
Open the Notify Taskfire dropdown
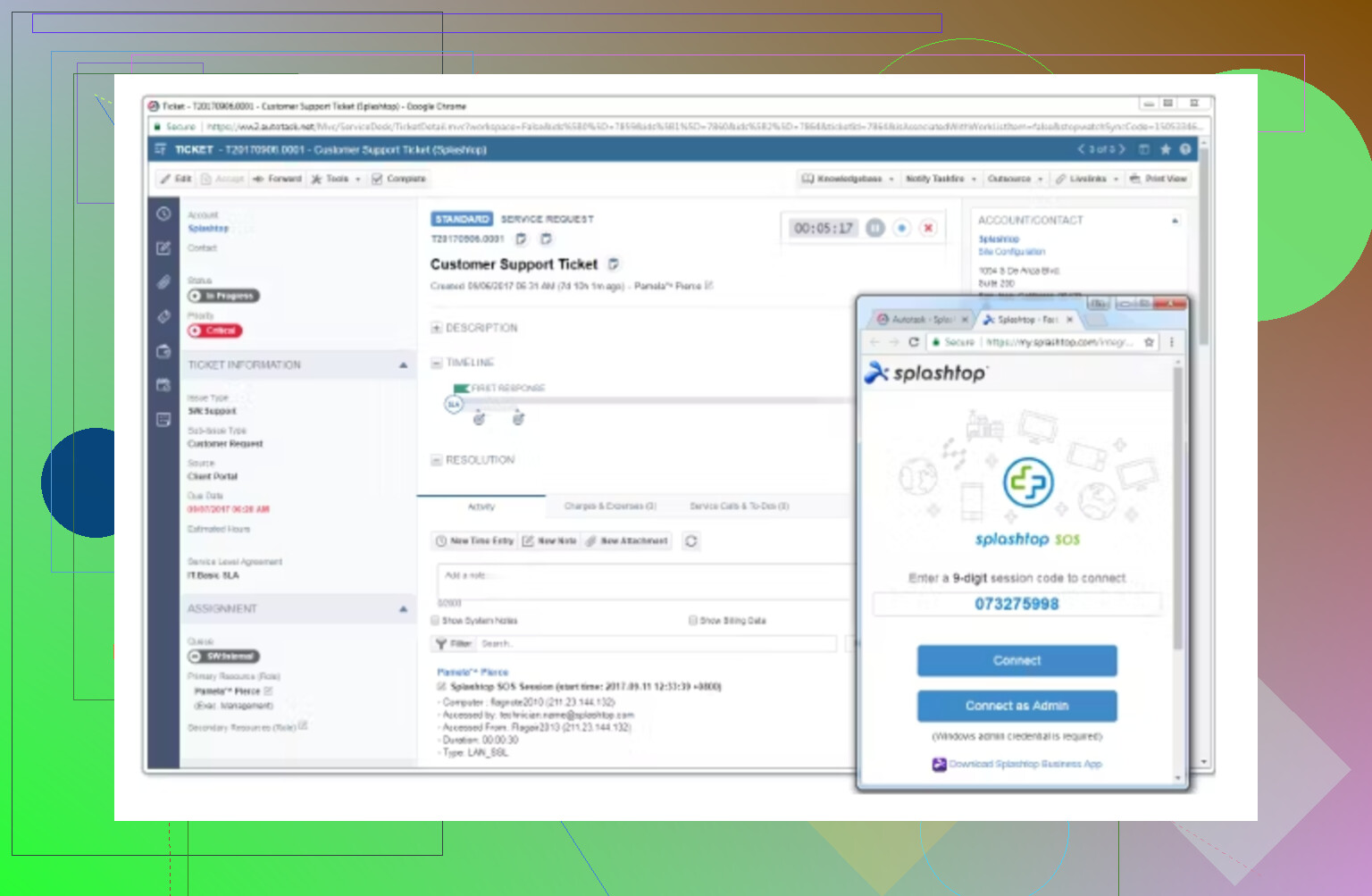[x=941, y=179]
